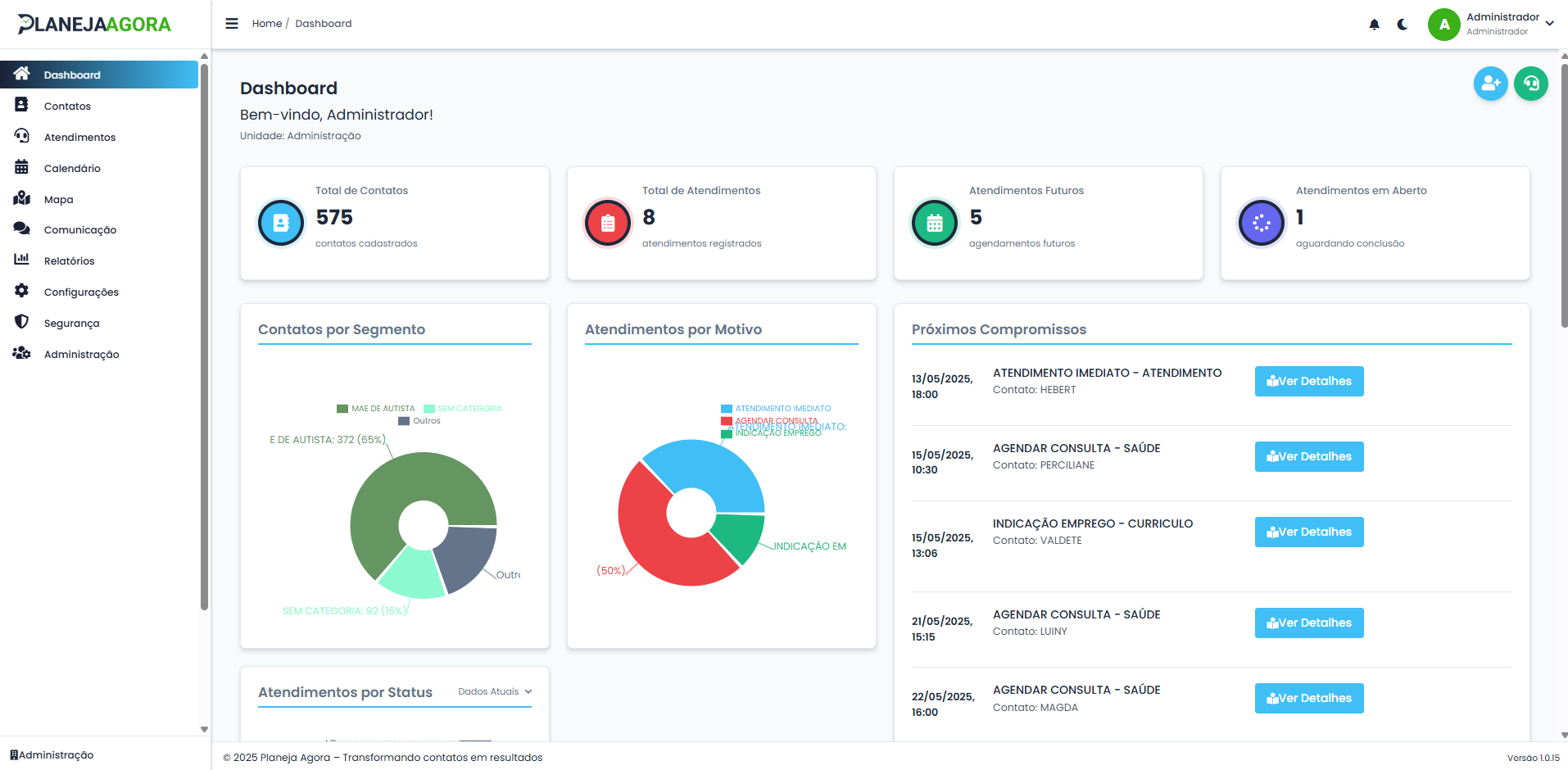Click the blue add-contact quick action
Screen dimensions: 1568x770
pyautogui.click(x=1490, y=84)
